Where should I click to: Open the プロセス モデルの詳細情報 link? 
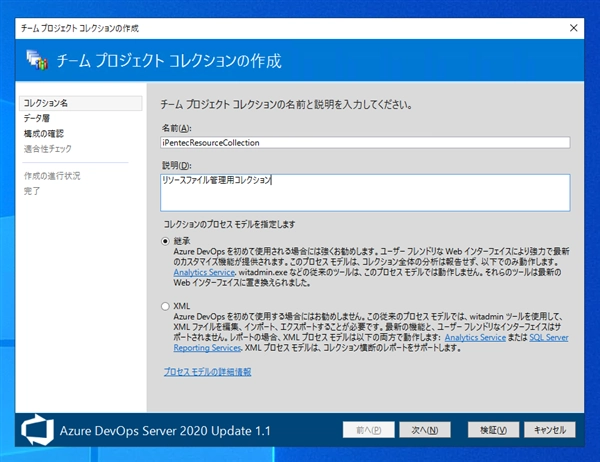(207, 372)
